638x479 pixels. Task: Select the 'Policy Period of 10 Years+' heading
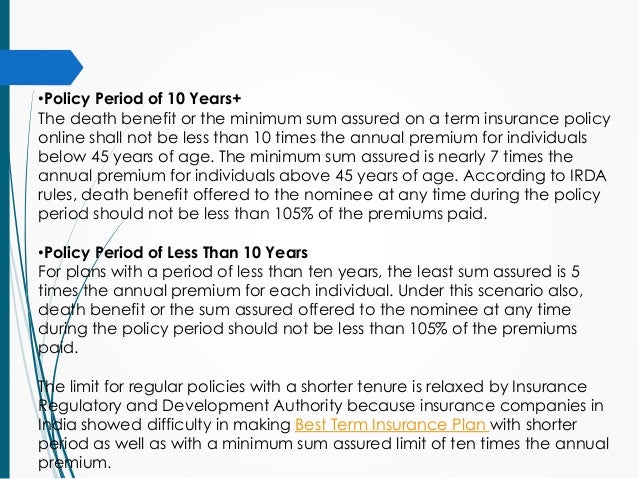tap(142, 98)
